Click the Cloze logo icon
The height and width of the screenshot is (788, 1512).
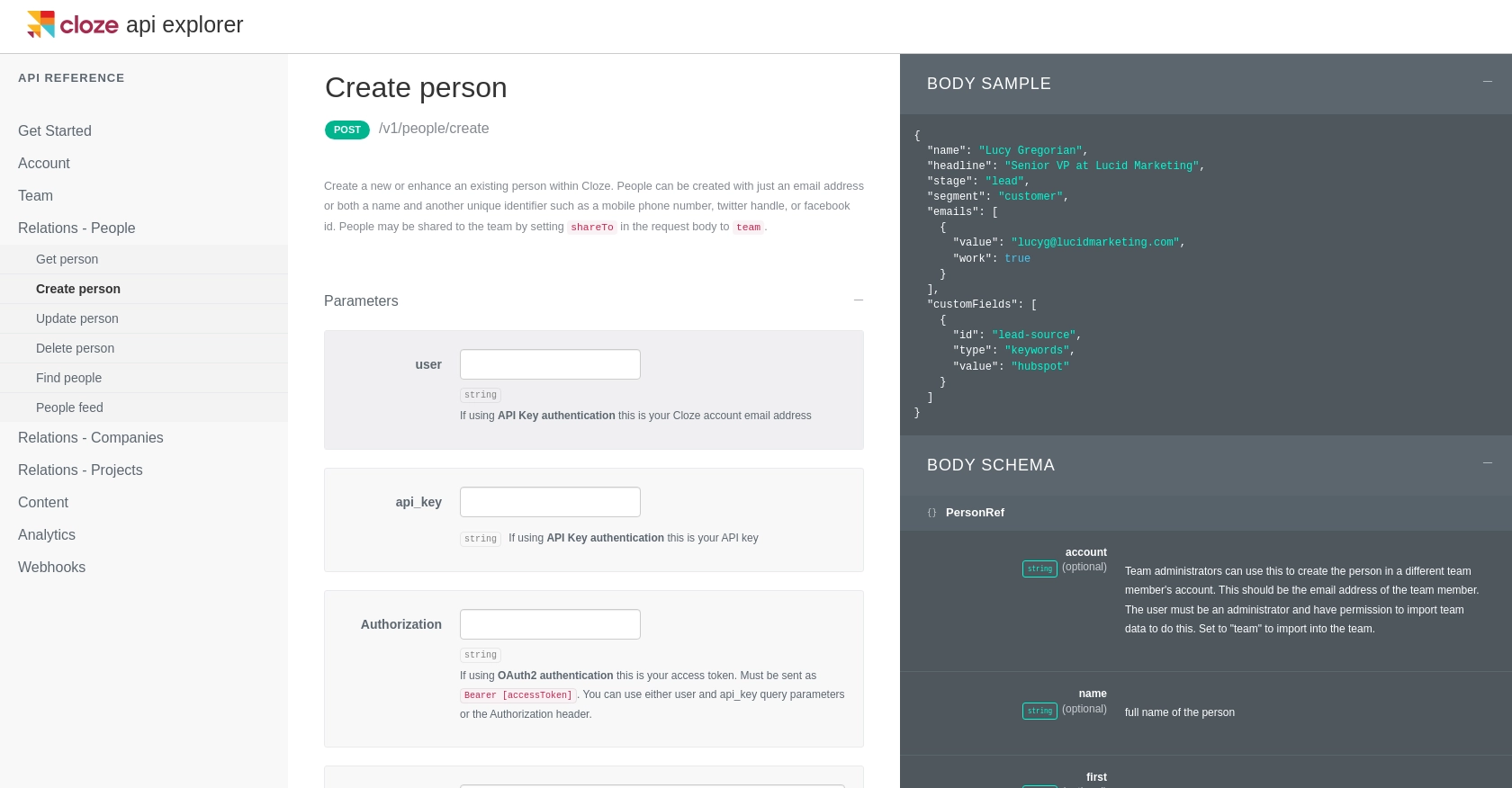(40, 24)
